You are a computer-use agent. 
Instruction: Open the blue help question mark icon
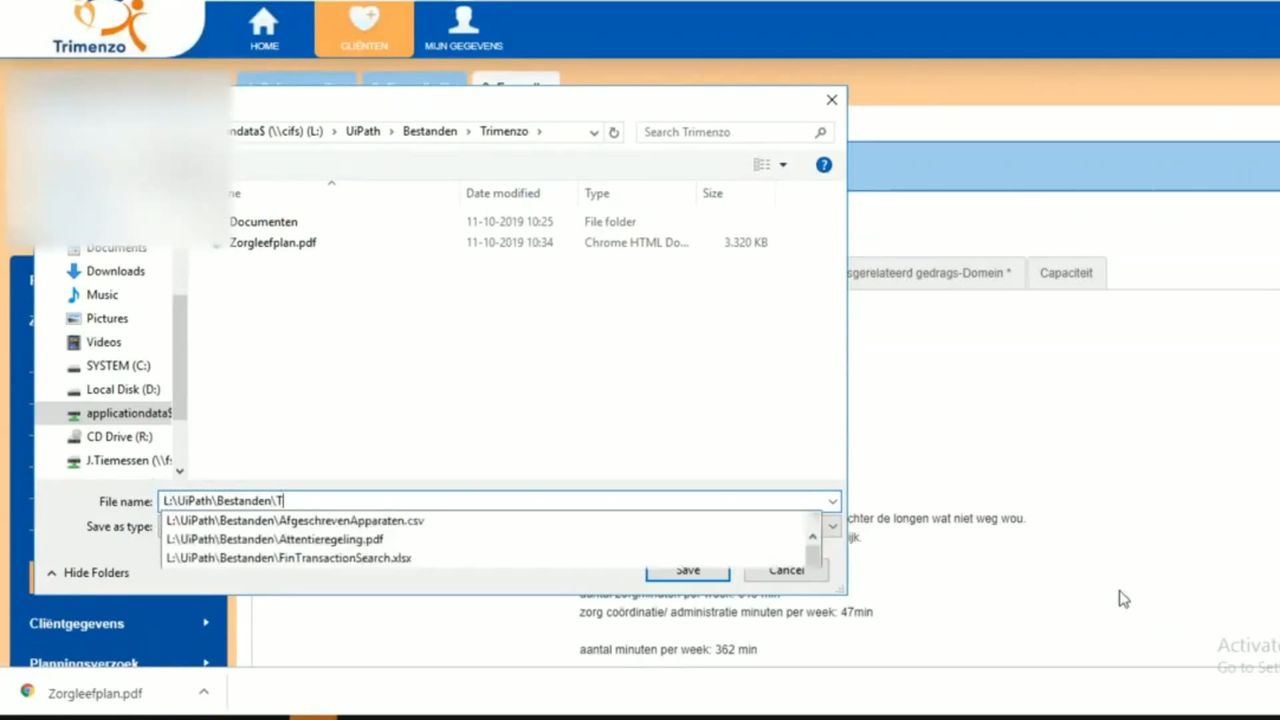tap(824, 165)
